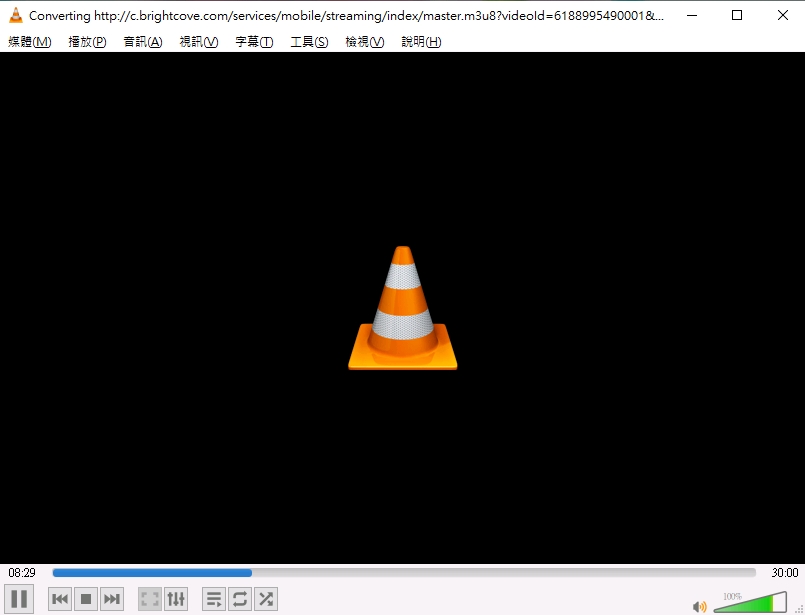Open extended settings and effects
Screen dimensions: 805x615
coord(176,599)
